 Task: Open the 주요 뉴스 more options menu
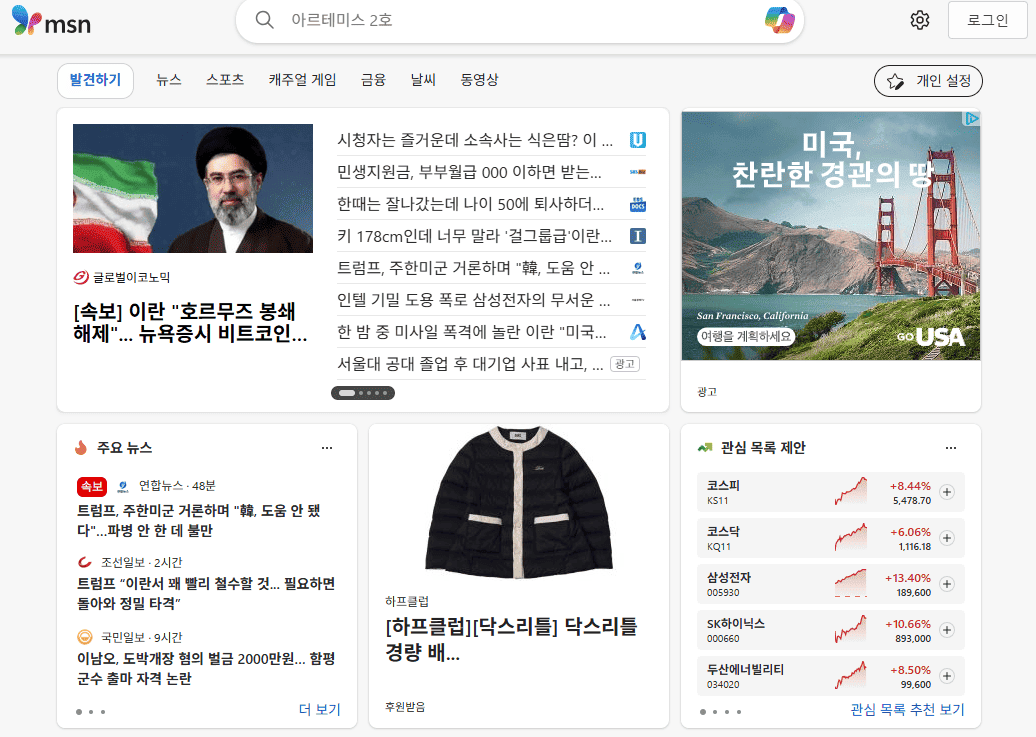pyautogui.click(x=327, y=448)
